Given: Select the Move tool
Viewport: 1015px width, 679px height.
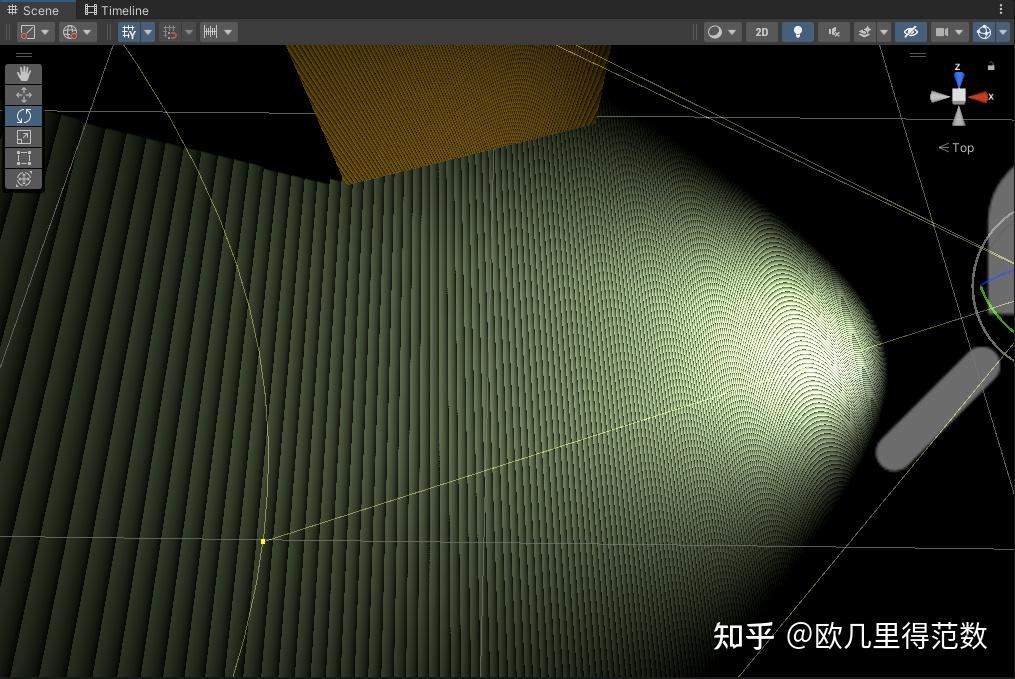Looking at the screenshot, I should [23, 94].
